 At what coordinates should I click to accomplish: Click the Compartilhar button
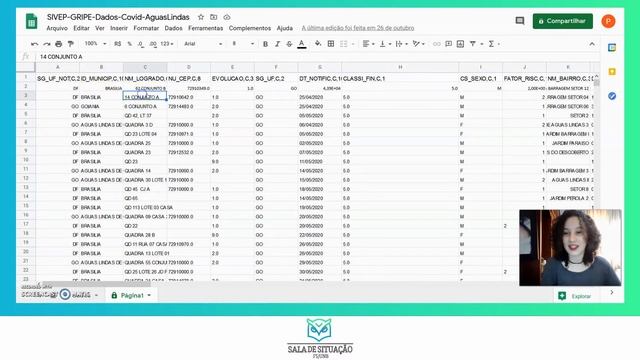click(562, 21)
